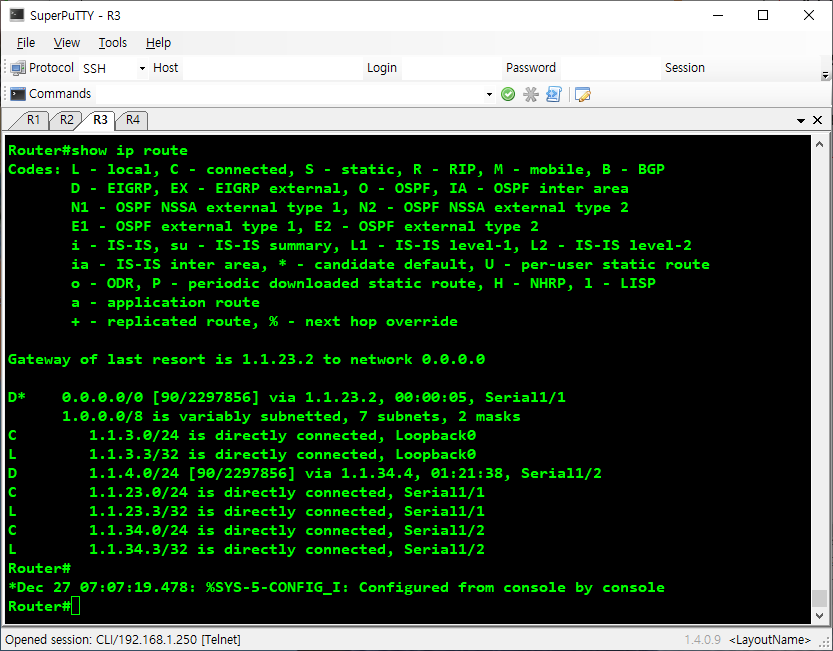Screen dimensions: 833x651
Task: Open the View menu
Action: (66, 43)
